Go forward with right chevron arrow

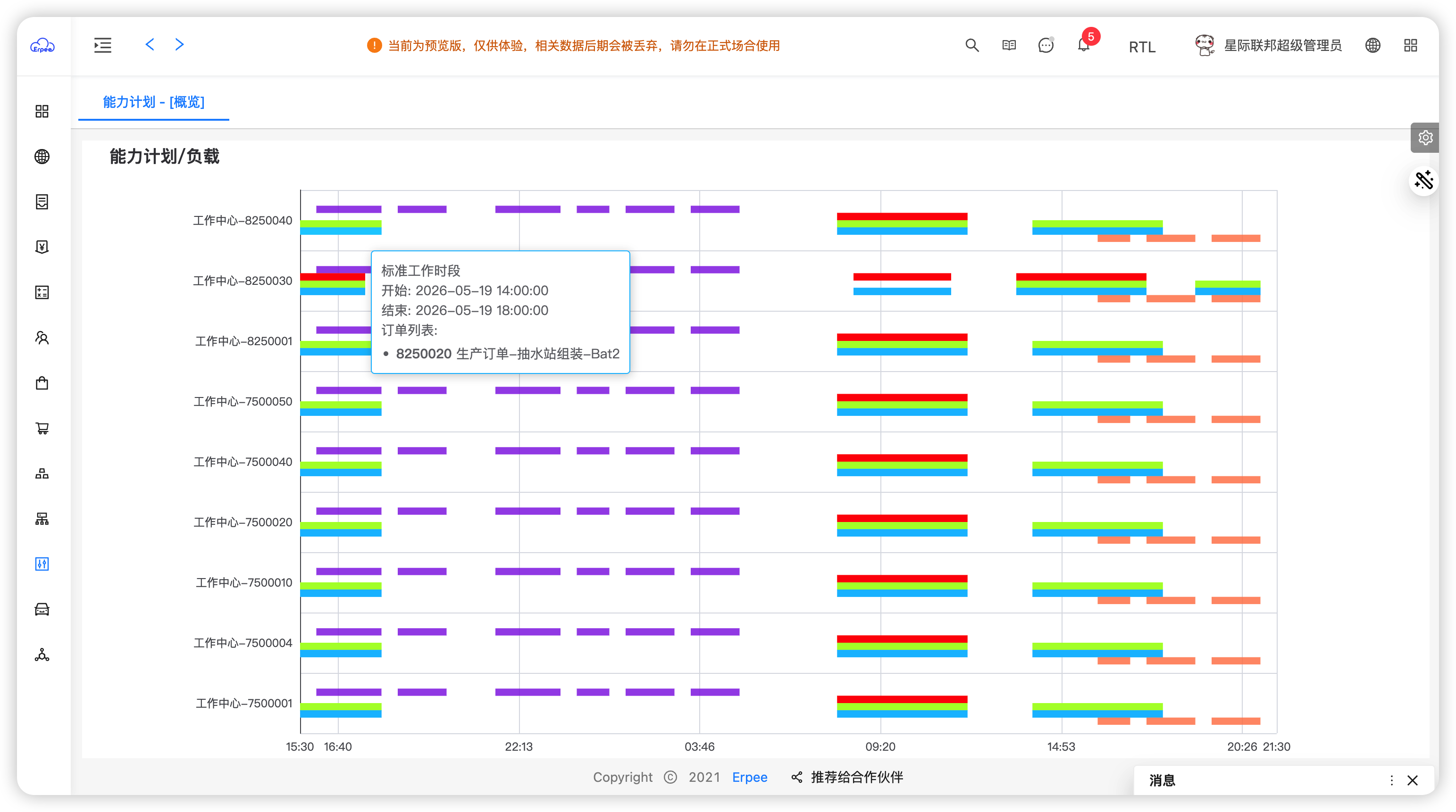point(180,45)
